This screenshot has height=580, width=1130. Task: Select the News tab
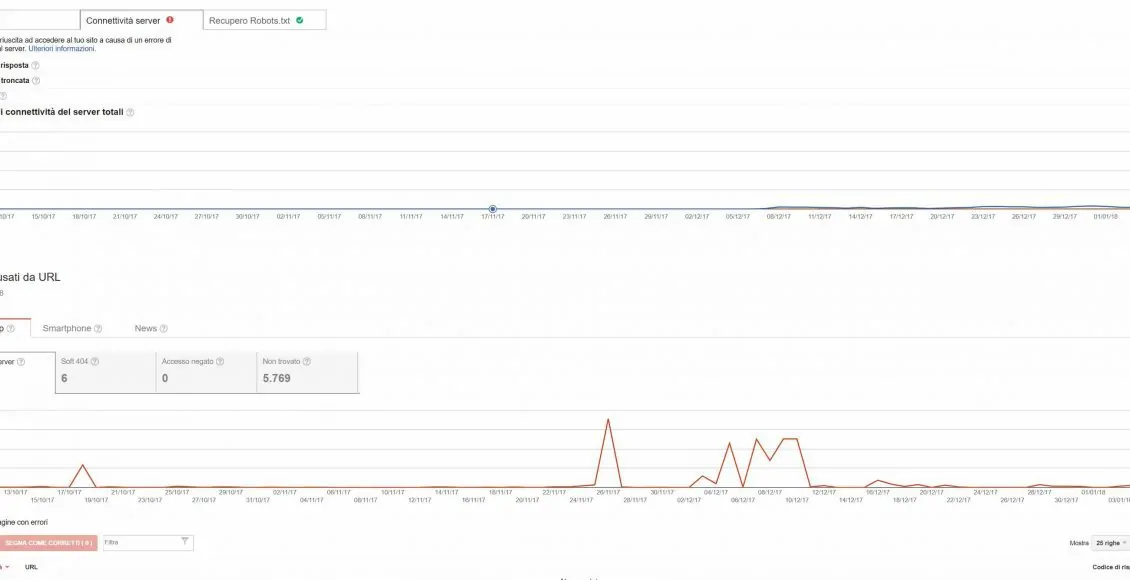coord(145,328)
